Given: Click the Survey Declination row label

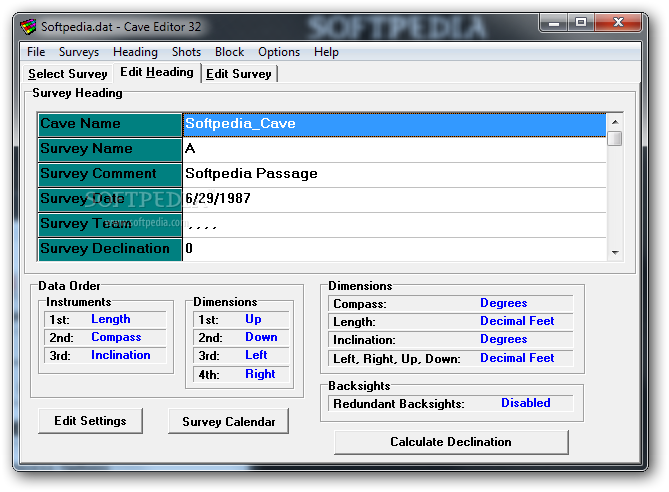Looking at the screenshot, I should coord(110,250).
